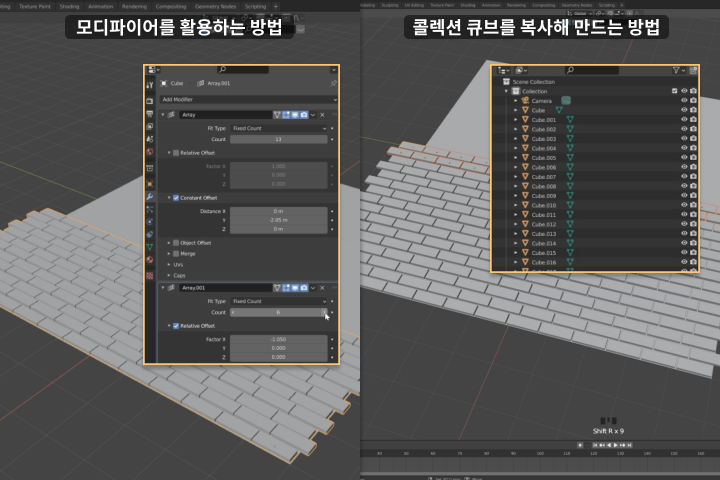
Task: Expand the Cube.003 tree item
Action: click(x=516, y=139)
